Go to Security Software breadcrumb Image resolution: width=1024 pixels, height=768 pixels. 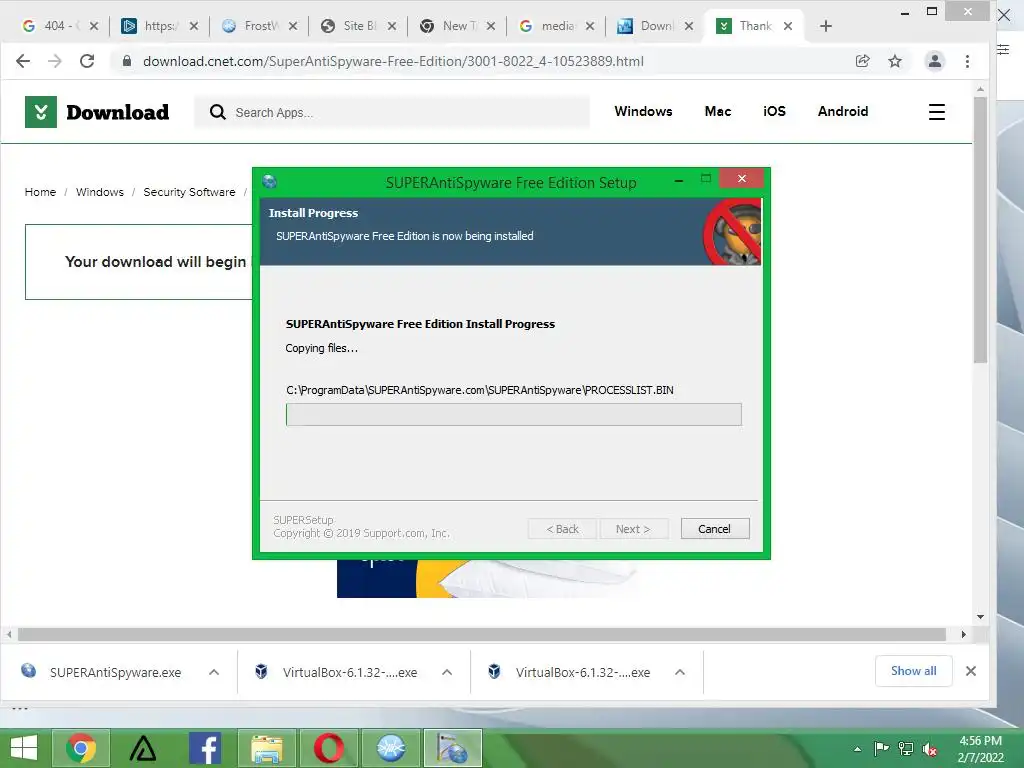pyautogui.click(x=189, y=192)
